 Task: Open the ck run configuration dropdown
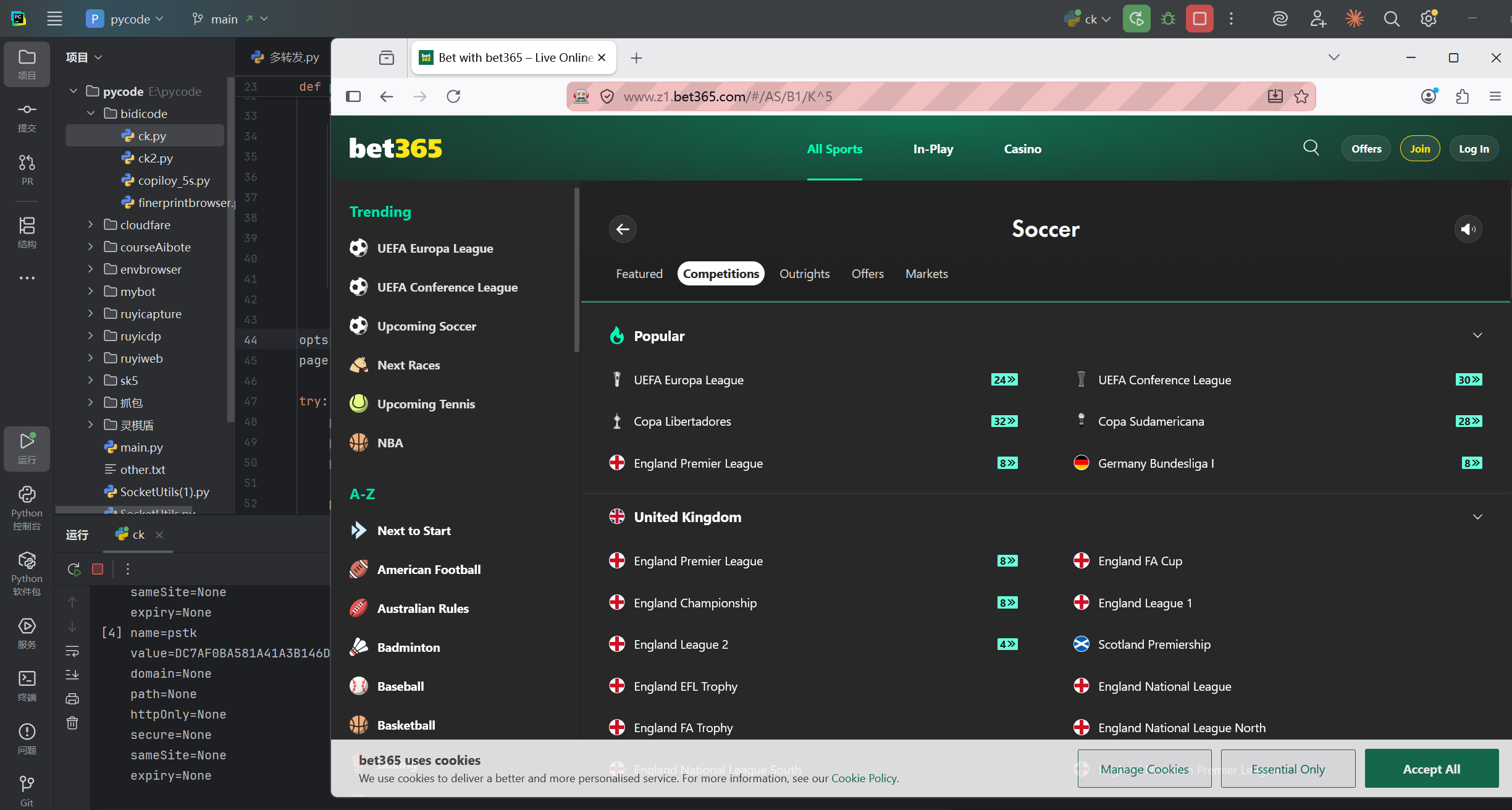(x=1088, y=19)
